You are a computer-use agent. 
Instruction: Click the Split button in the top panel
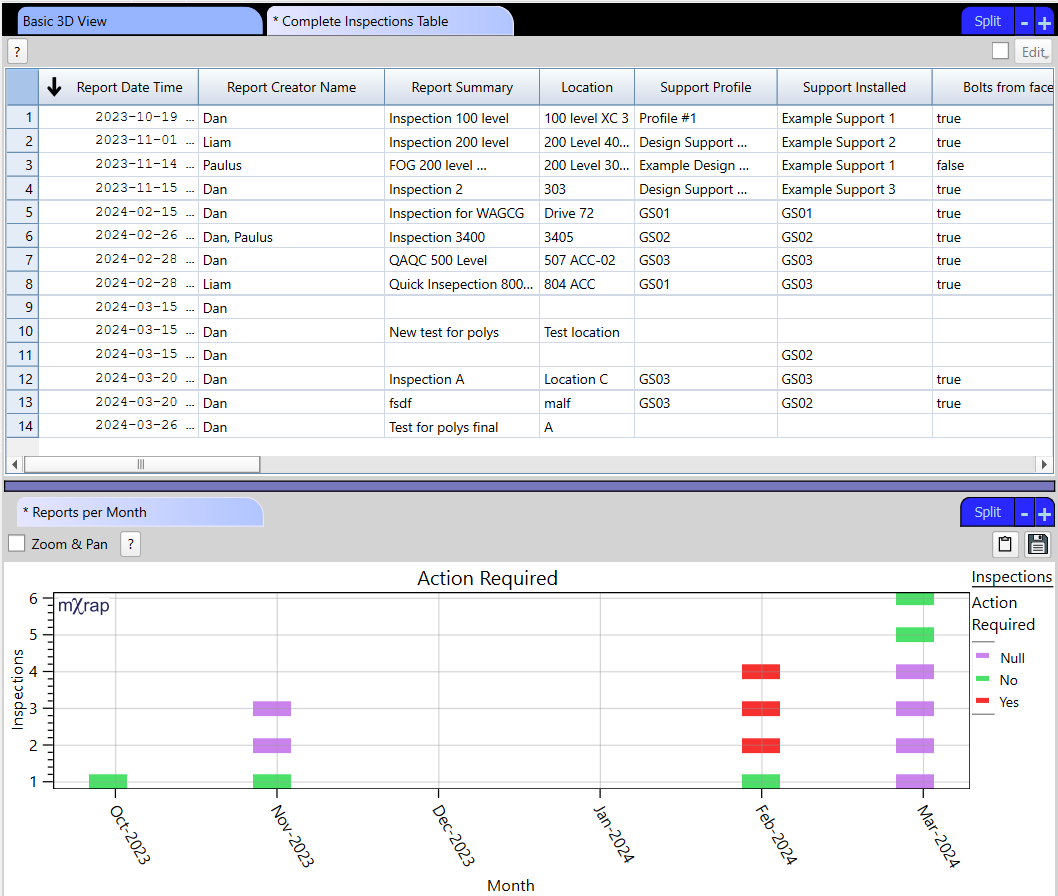tap(987, 21)
